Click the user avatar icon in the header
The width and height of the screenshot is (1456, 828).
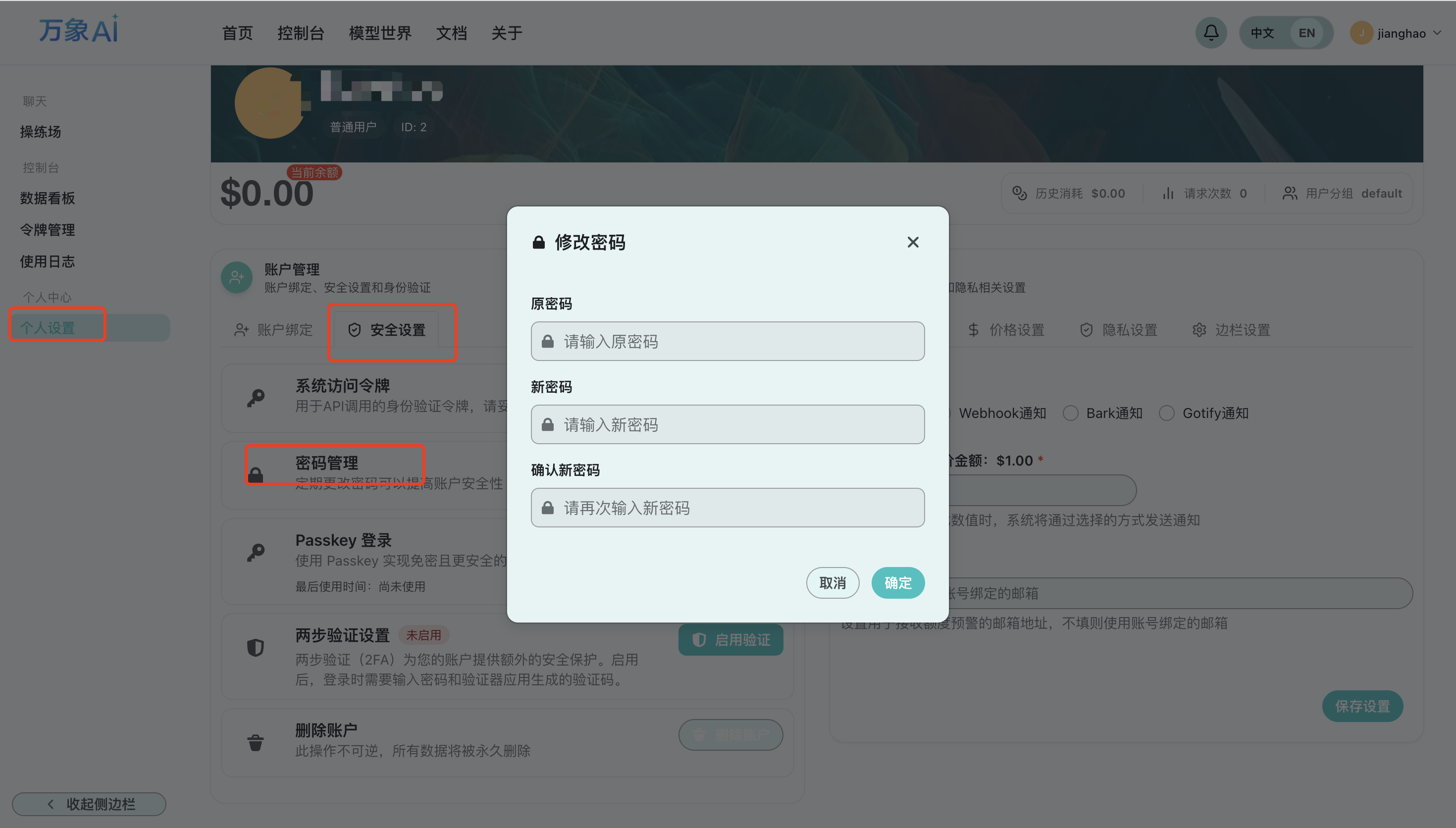coord(1361,33)
